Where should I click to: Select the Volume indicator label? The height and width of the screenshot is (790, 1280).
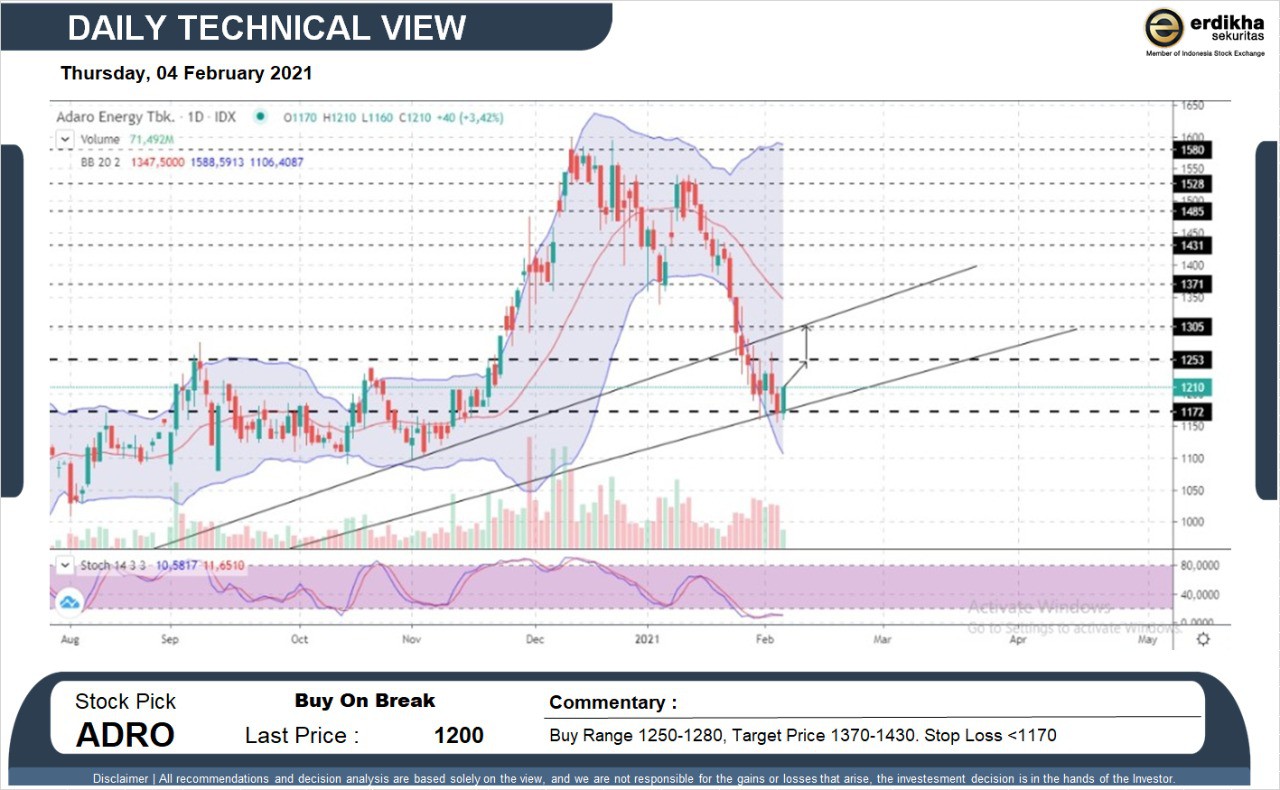point(100,139)
